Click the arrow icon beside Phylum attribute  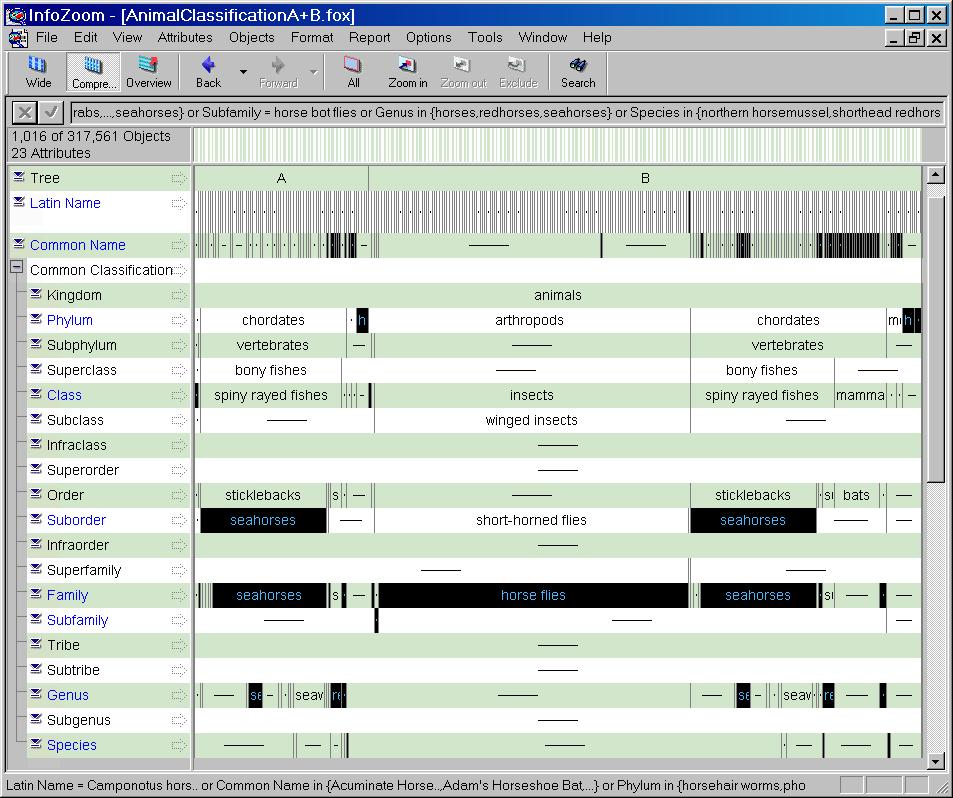tap(179, 321)
